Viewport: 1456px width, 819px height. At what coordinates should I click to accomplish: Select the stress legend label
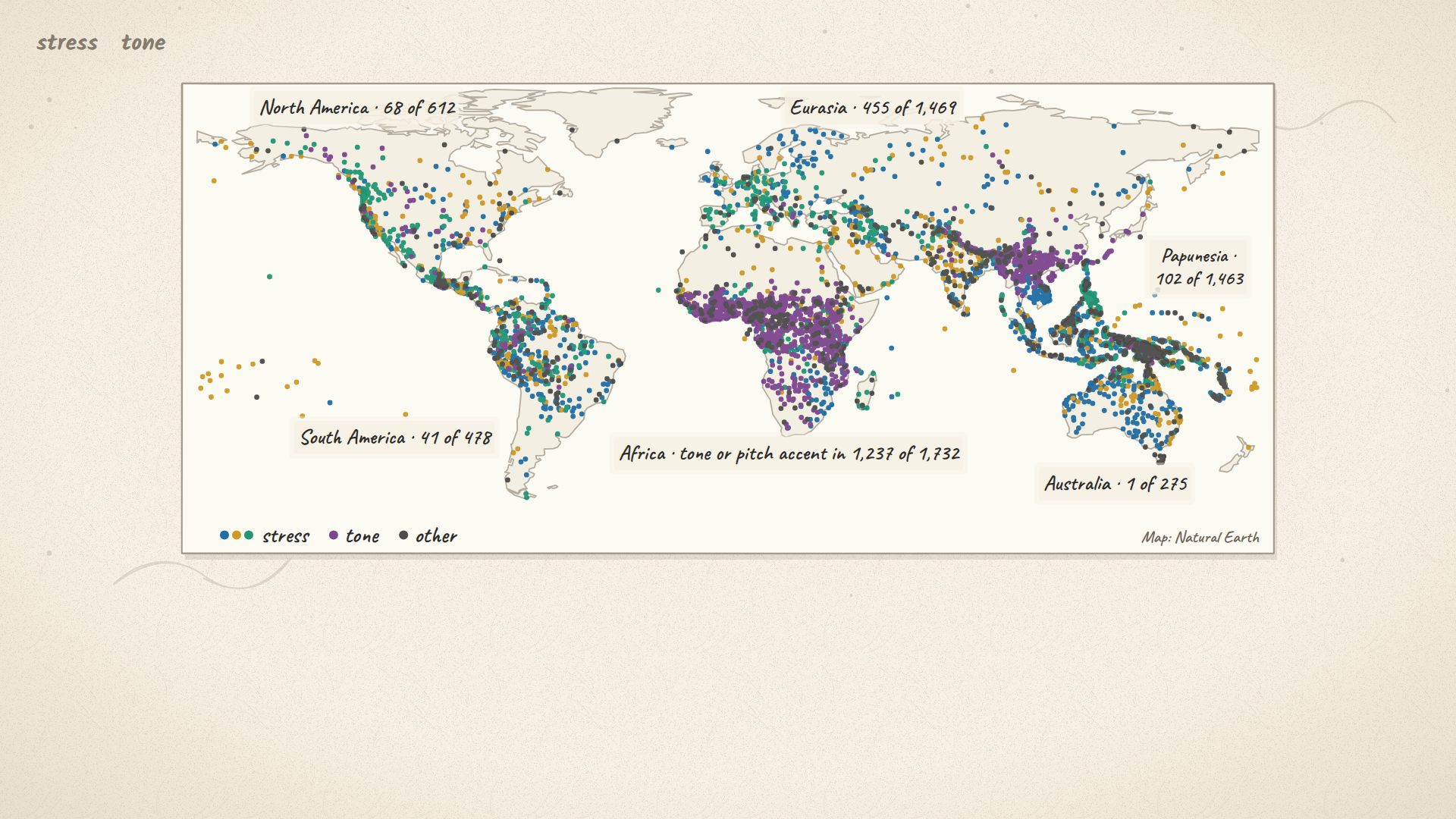click(286, 536)
